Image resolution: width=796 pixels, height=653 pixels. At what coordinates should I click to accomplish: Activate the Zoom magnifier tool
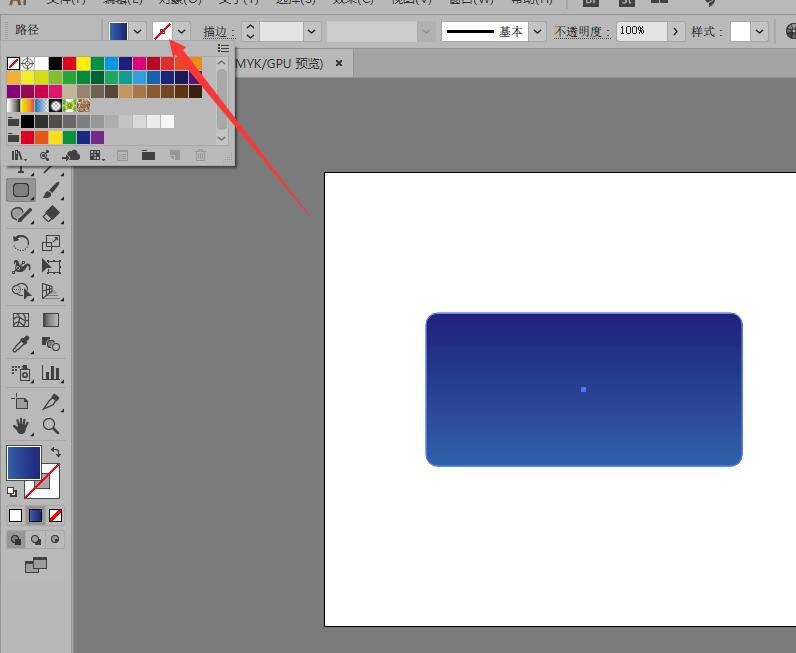(51, 426)
